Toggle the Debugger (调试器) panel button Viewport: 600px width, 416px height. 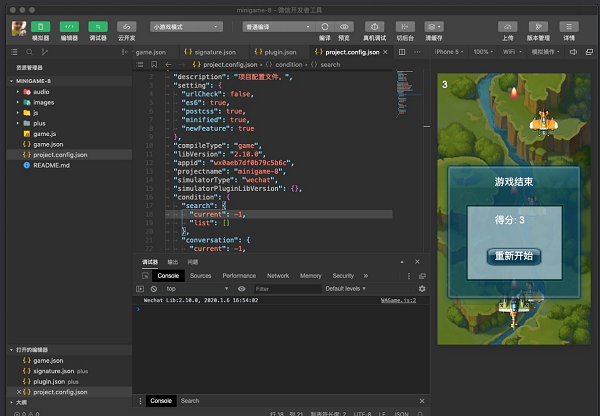pyautogui.click(x=98, y=27)
